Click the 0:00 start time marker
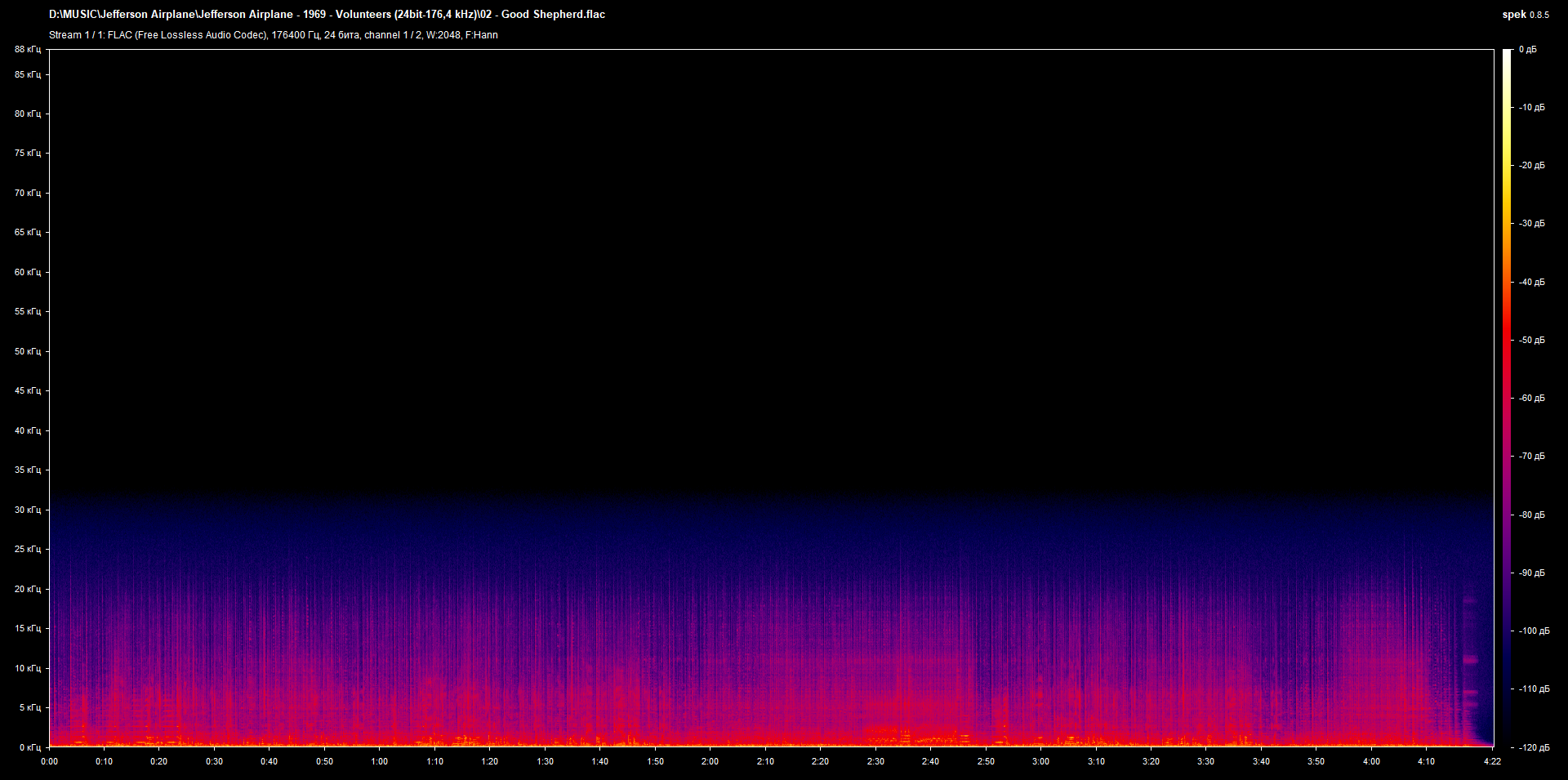The height and width of the screenshot is (780, 1568). pos(50,761)
